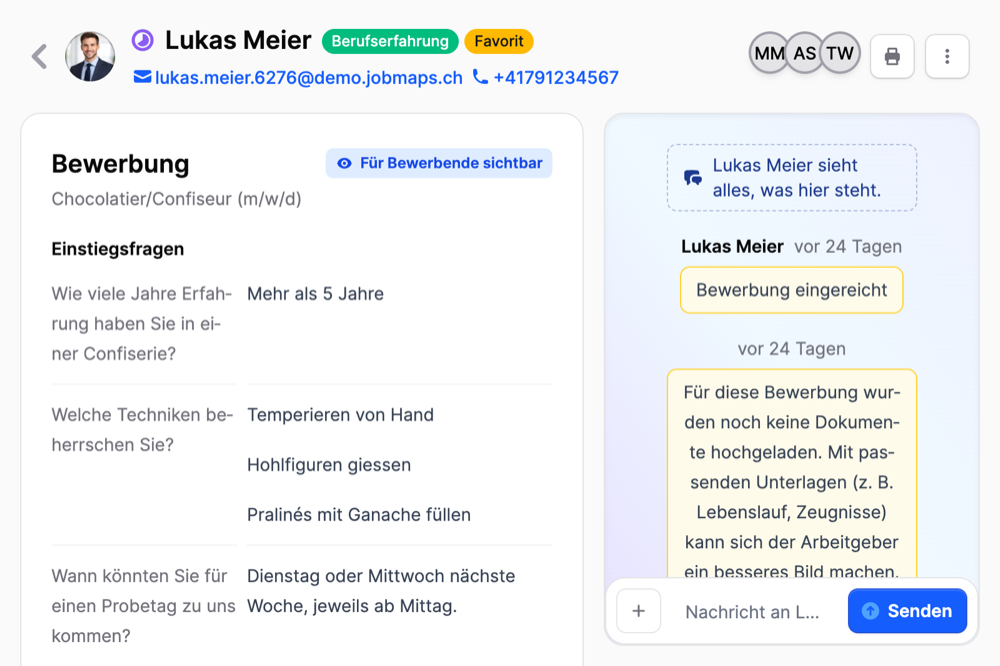Select the TW user avatar
This screenshot has width=1000, height=666.
pos(840,53)
